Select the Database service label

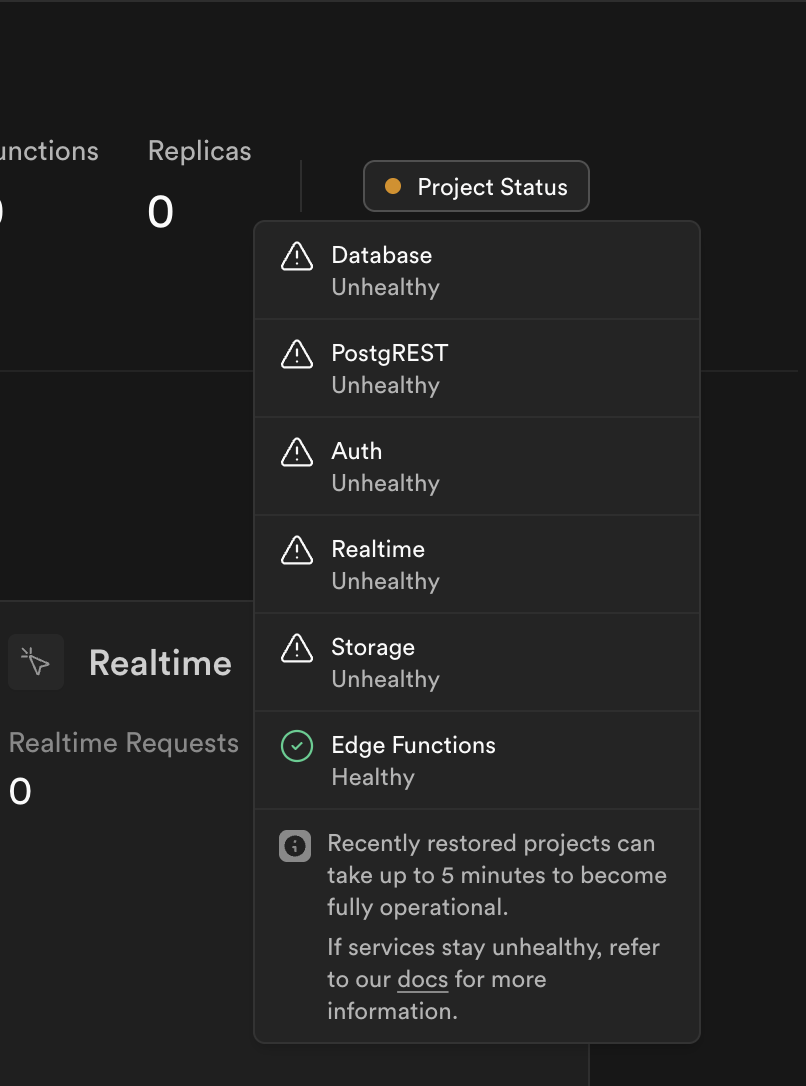[x=382, y=255]
